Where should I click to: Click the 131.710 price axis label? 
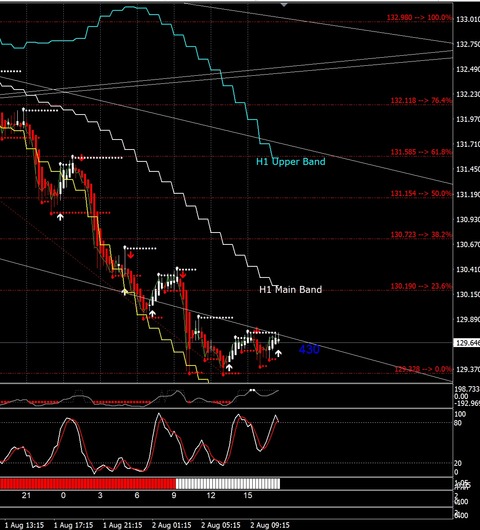coord(468,144)
